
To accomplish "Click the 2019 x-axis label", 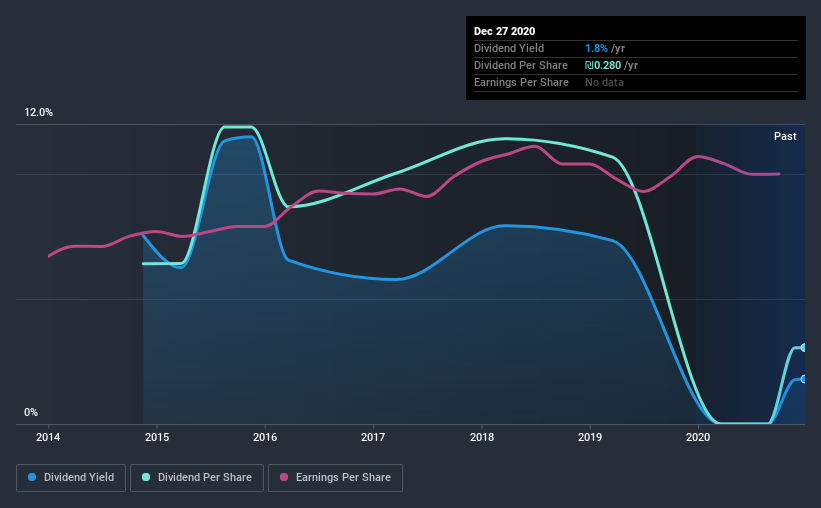I will (590, 437).
